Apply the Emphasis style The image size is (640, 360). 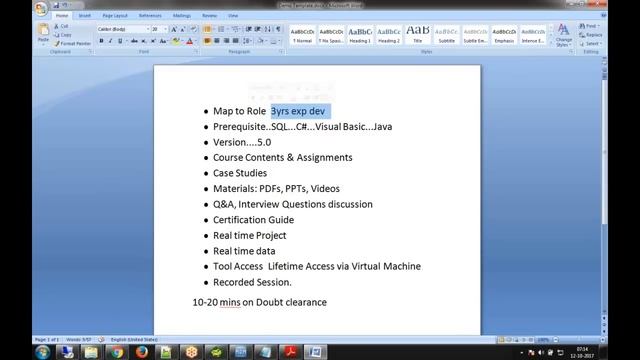504,35
